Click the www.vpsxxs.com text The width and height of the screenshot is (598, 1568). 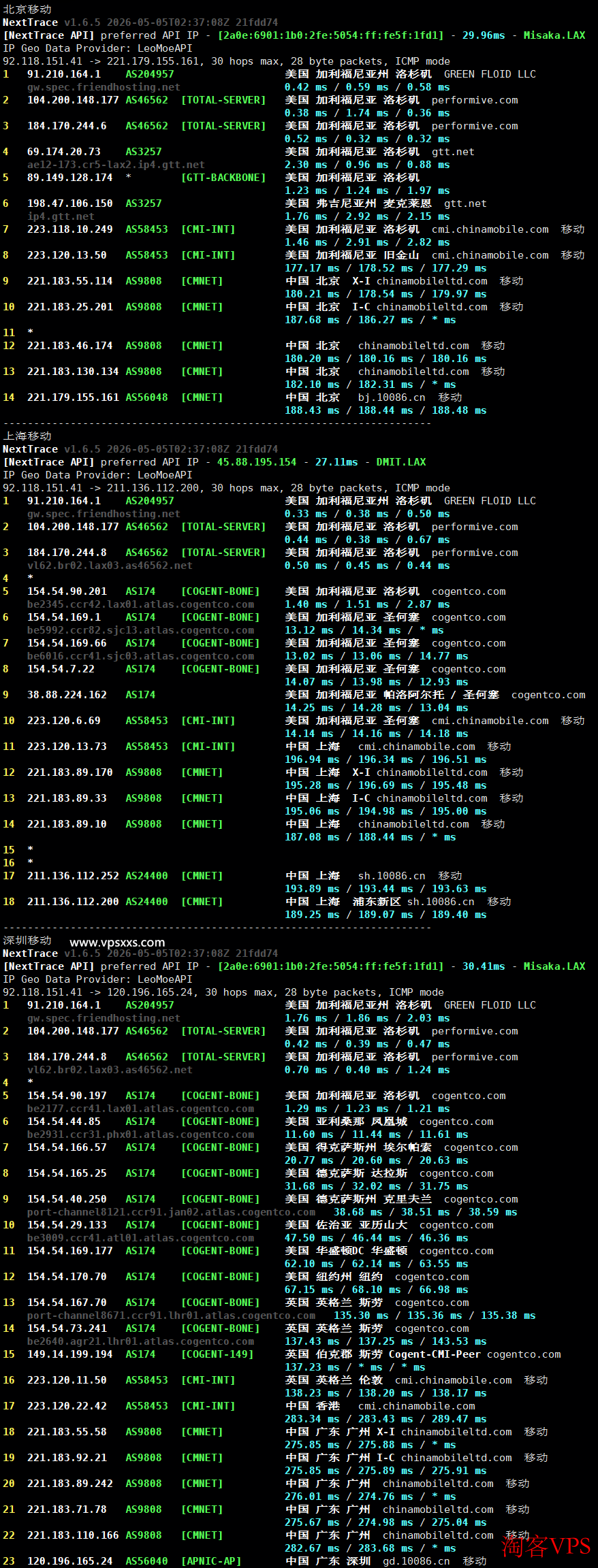[x=117, y=943]
